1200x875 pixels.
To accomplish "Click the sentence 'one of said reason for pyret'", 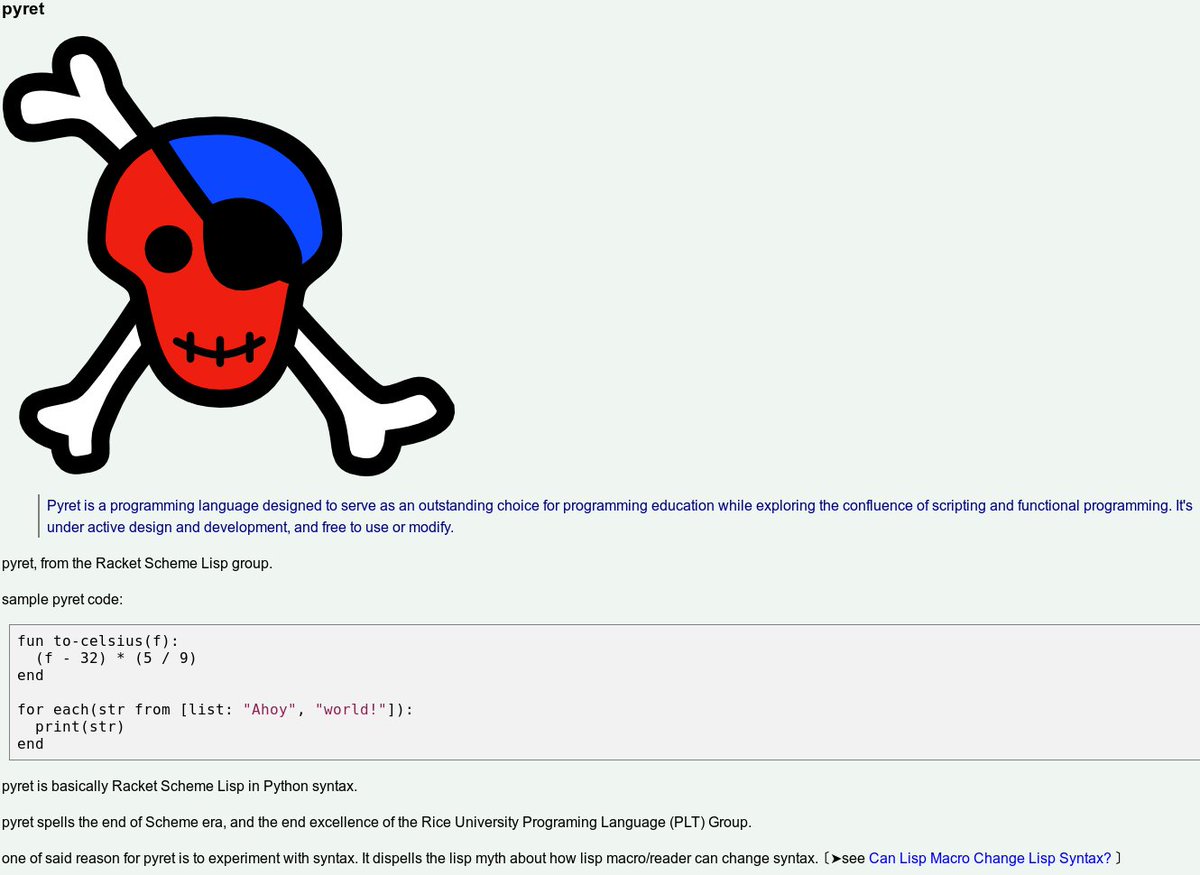I will (x=410, y=858).
